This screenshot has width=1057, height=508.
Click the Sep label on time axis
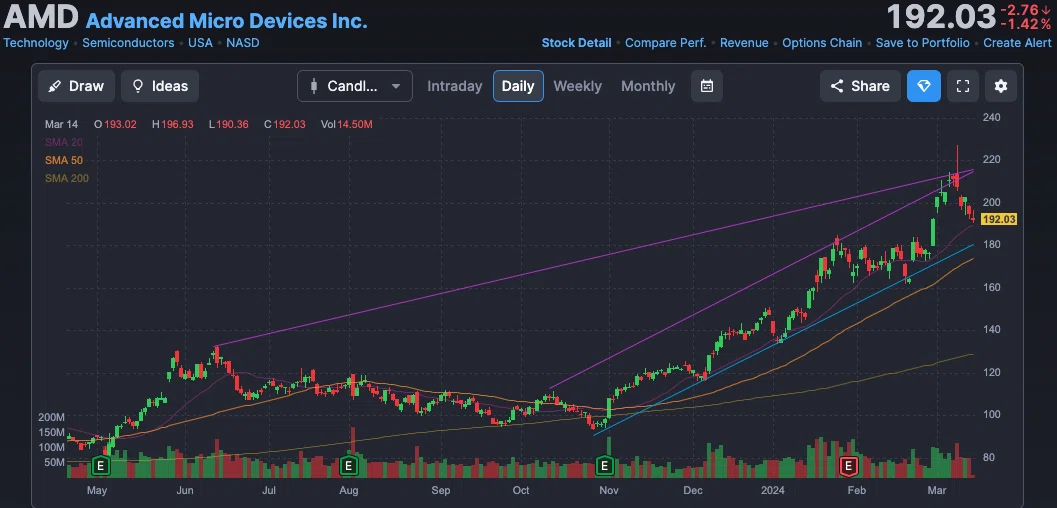[x=440, y=490]
